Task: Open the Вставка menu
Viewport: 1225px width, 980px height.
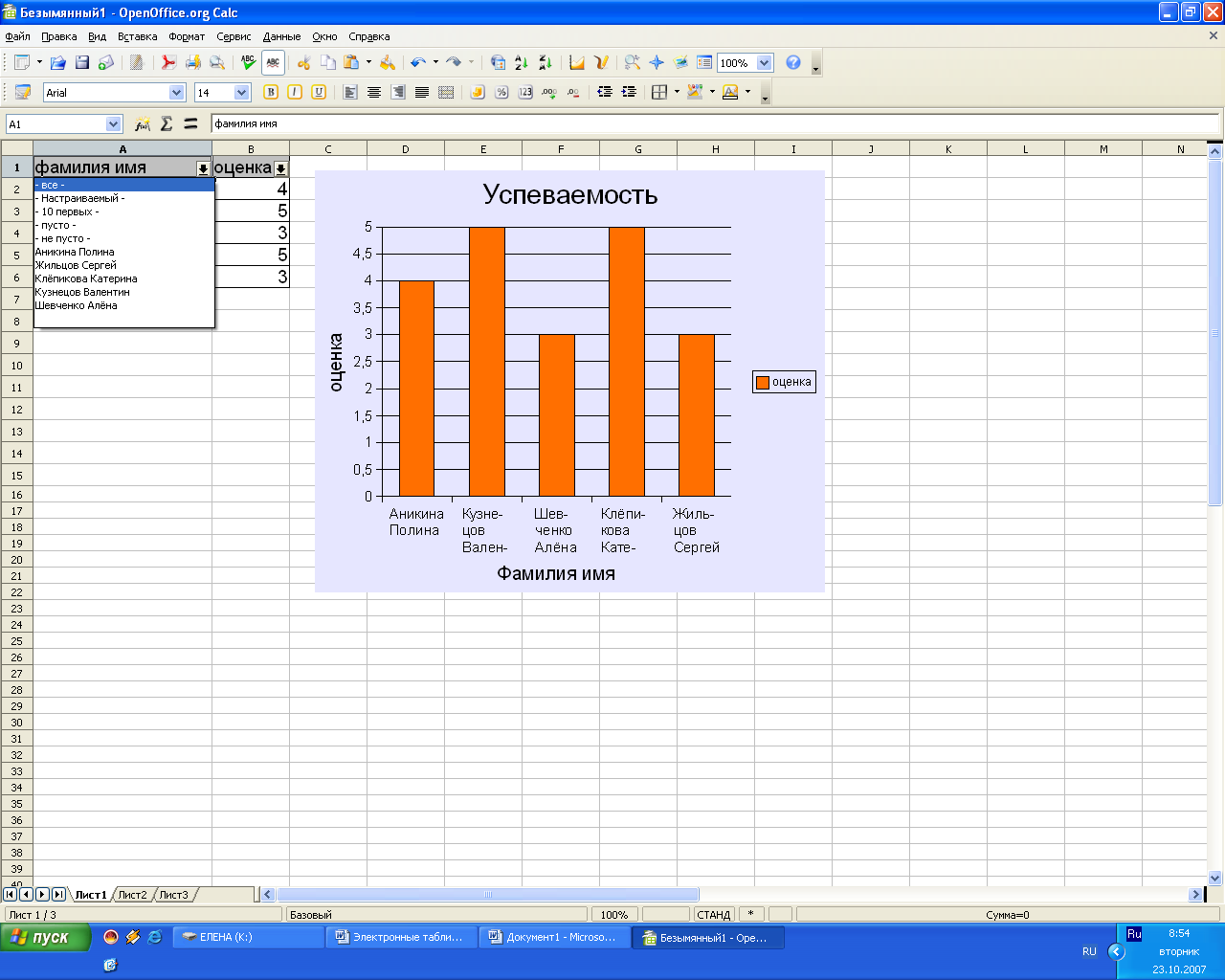Action: pos(138,36)
